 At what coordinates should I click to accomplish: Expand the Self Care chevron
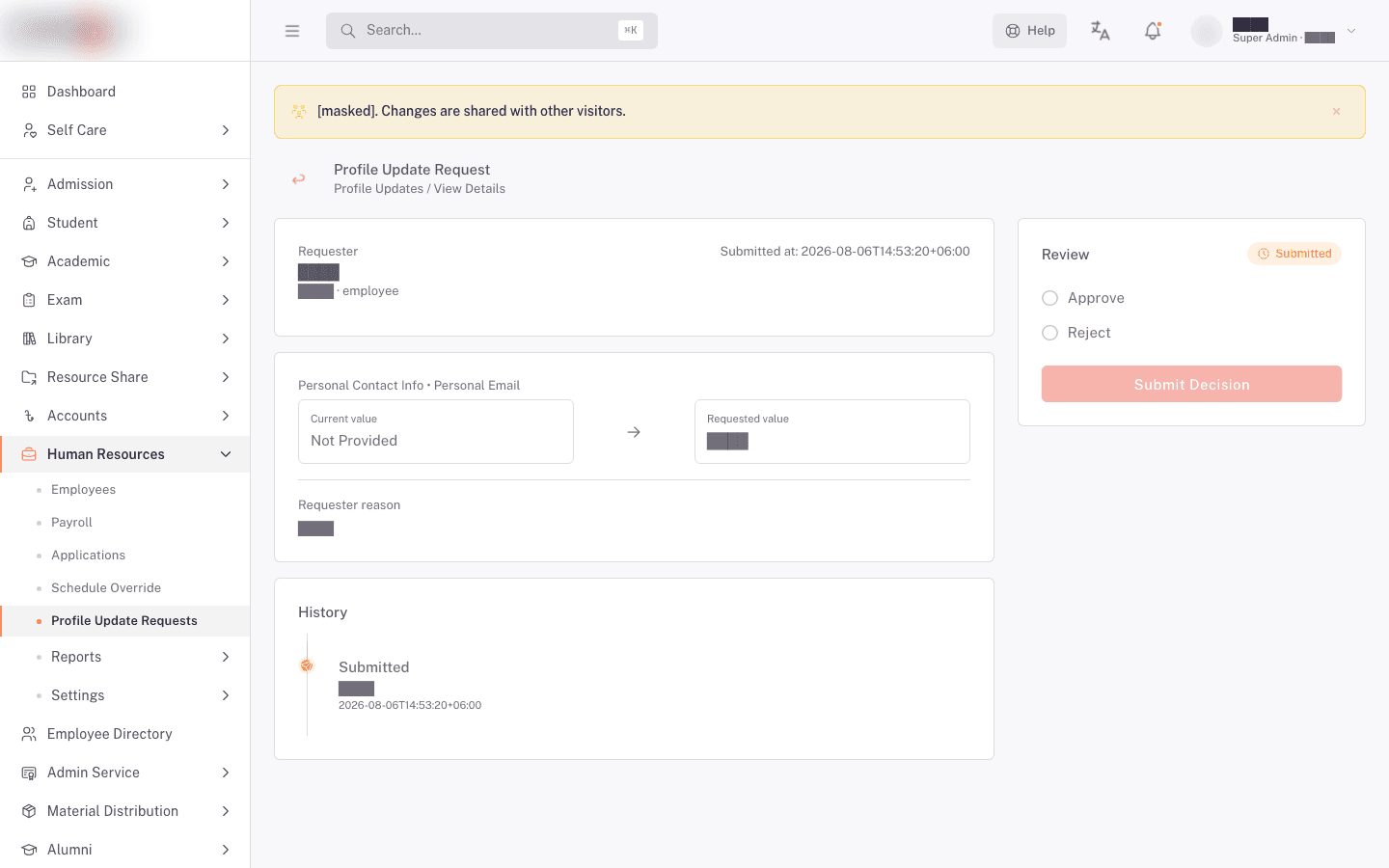coord(226,130)
